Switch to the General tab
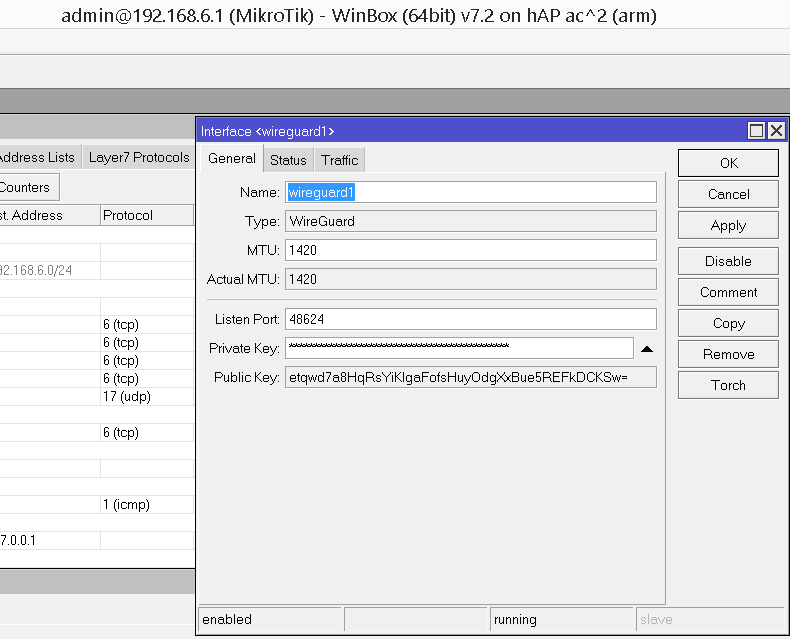This screenshot has height=639, width=790. pyautogui.click(x=232, y=159)
